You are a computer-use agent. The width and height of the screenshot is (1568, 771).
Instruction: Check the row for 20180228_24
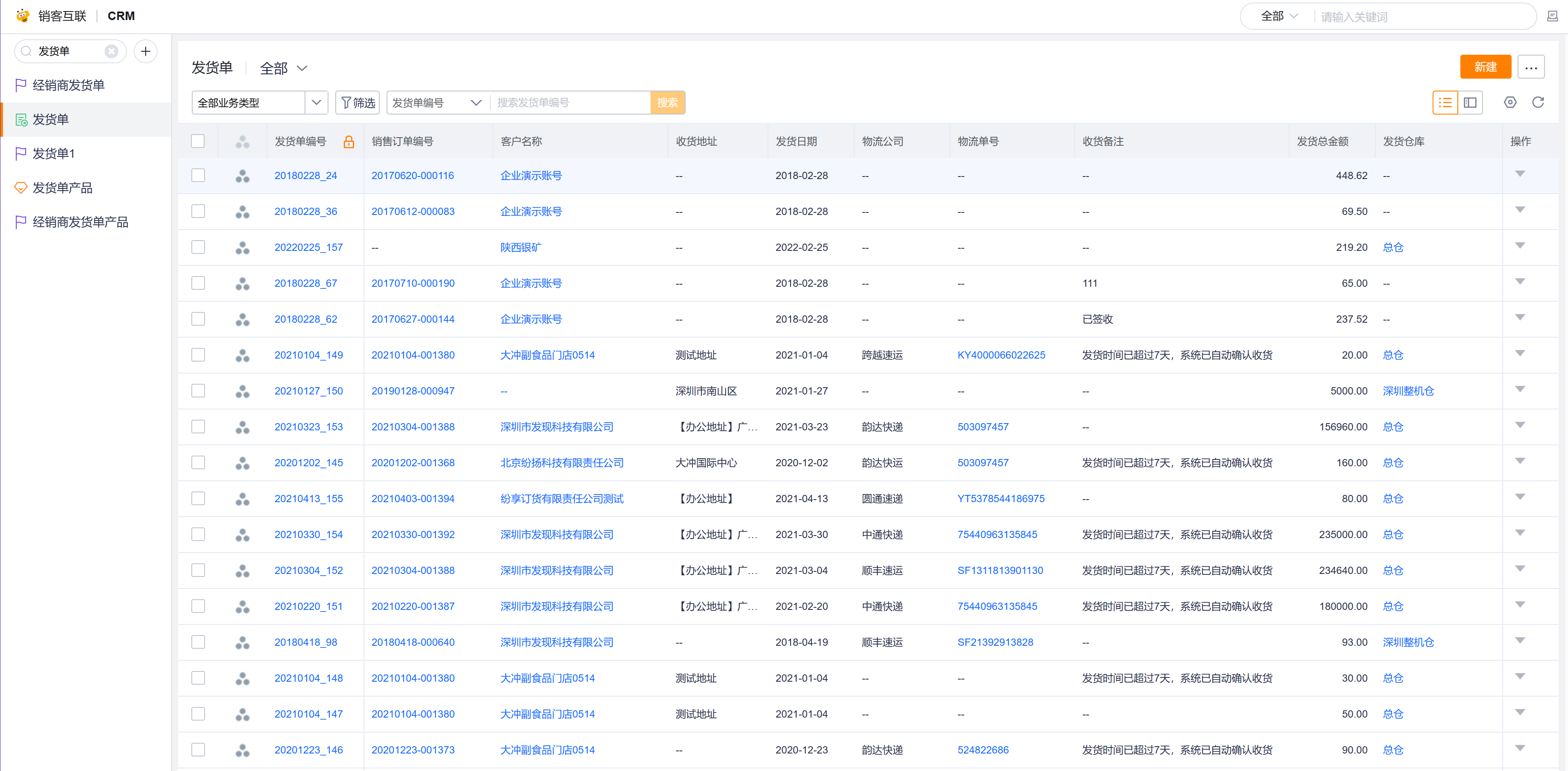click(198, 175)
